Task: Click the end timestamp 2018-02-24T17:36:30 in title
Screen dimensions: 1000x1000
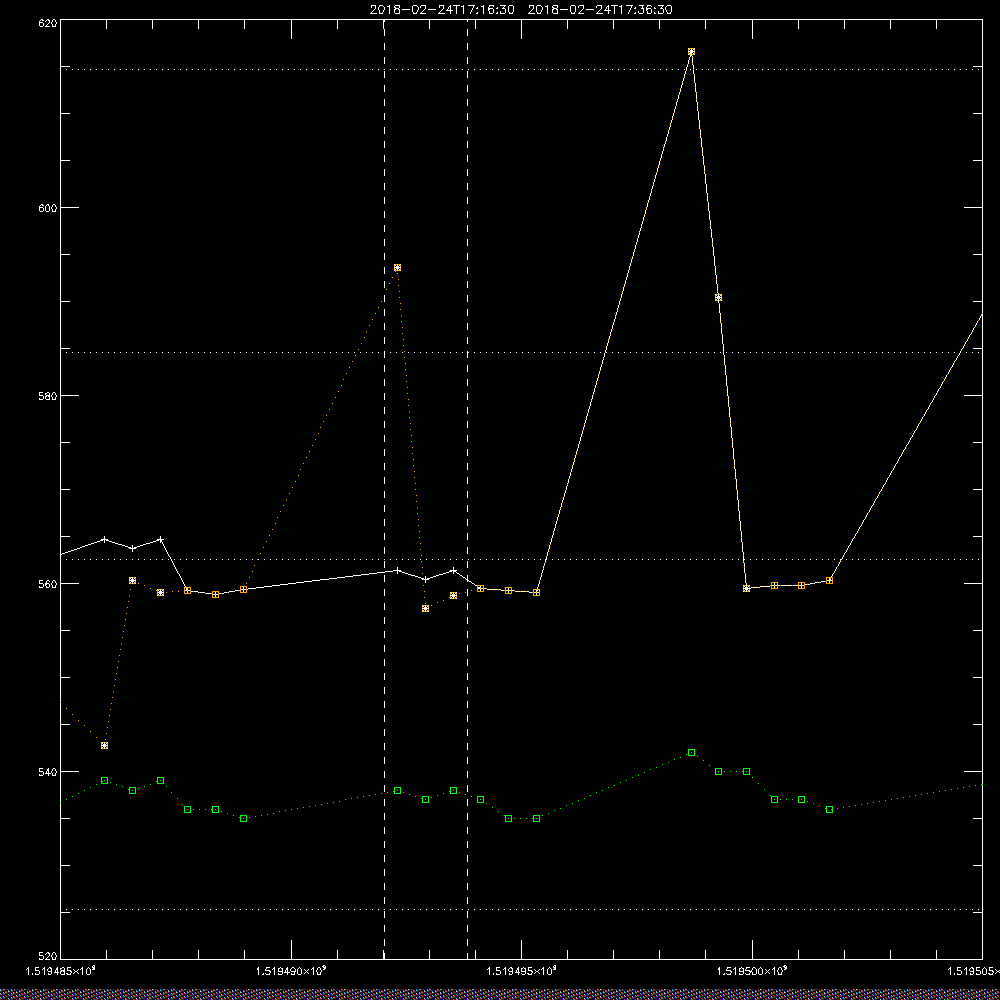Action: 600,10
